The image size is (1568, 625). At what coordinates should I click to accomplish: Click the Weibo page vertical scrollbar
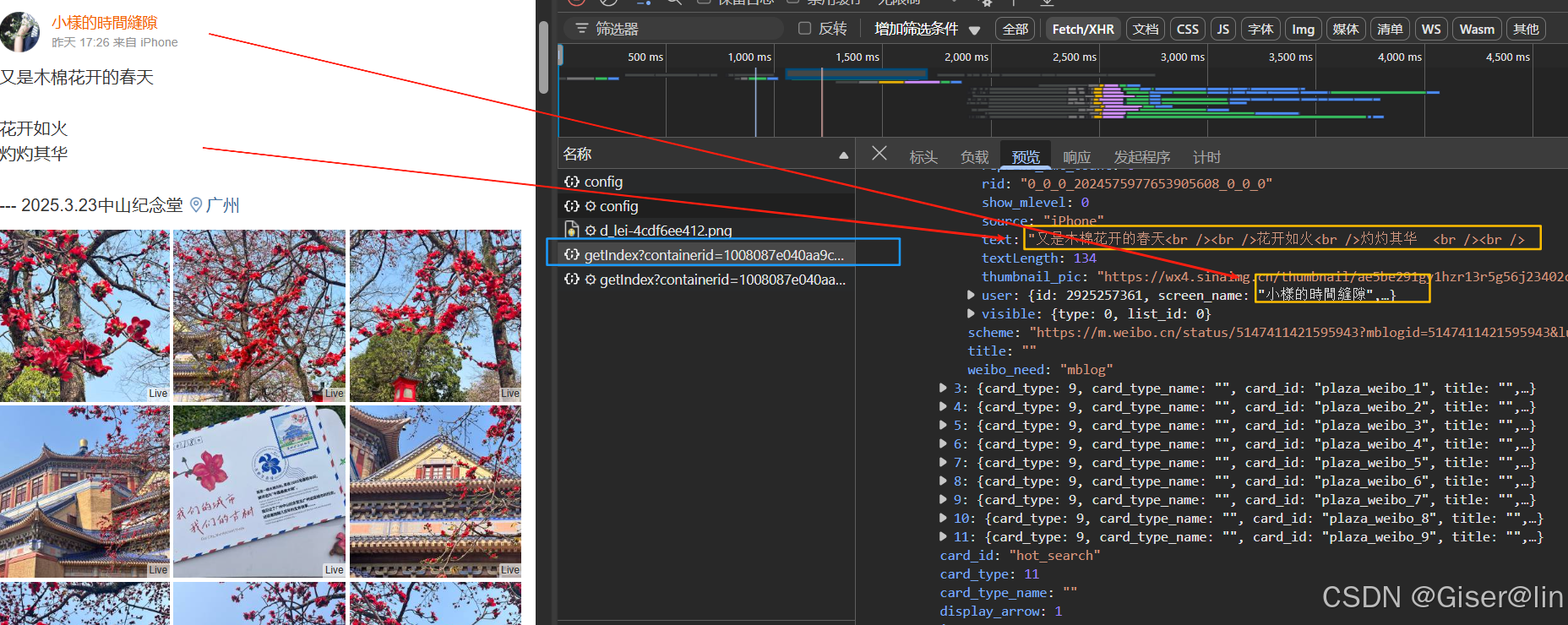point(543,56)
